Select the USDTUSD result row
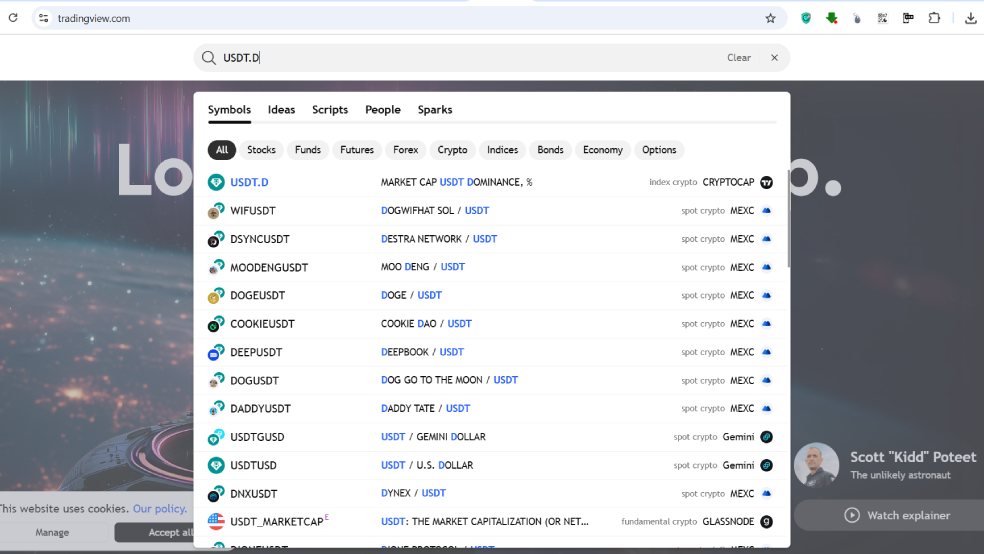Image resolution: width=984 pixels, height=554 pixels. coord(491,465)
